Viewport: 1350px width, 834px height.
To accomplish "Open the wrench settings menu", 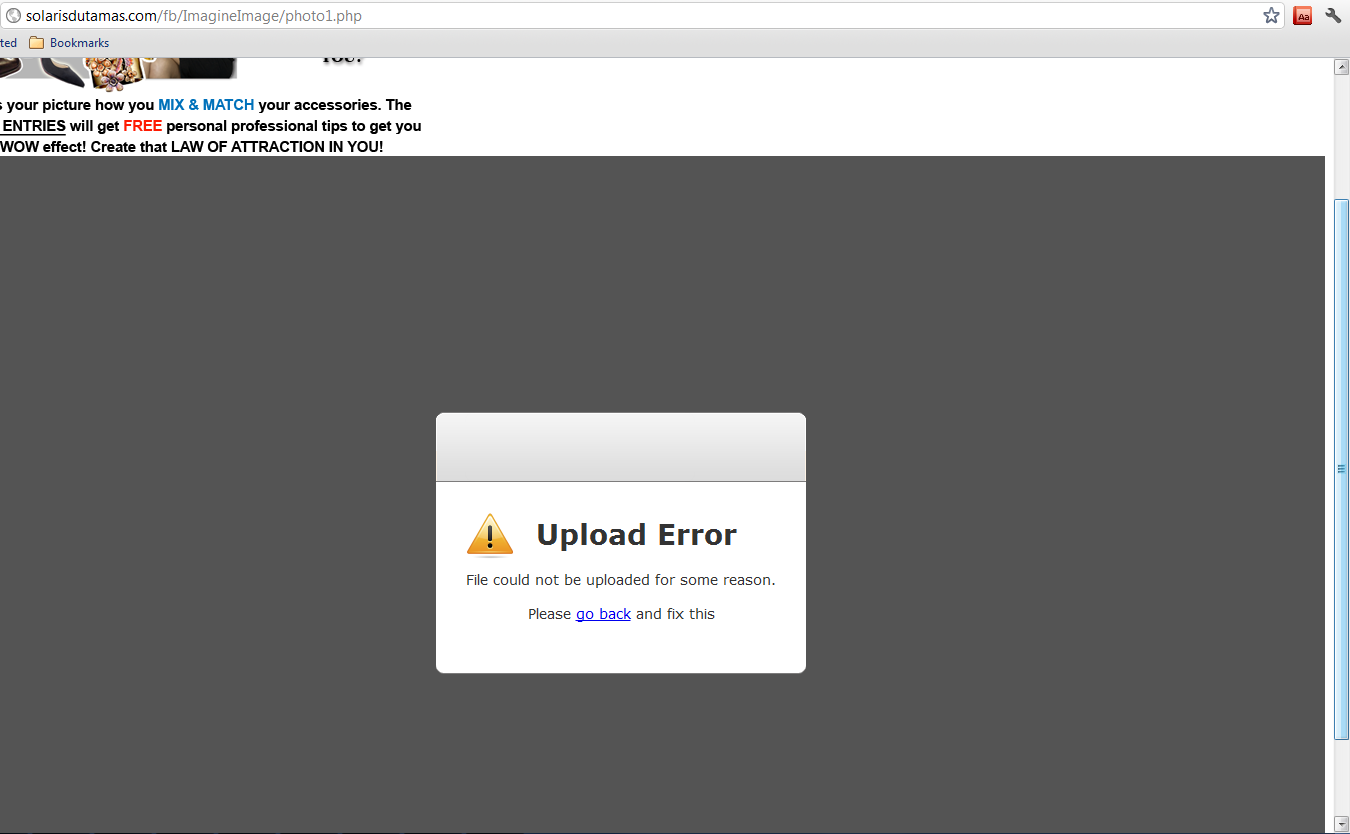I will point(1333,15).
